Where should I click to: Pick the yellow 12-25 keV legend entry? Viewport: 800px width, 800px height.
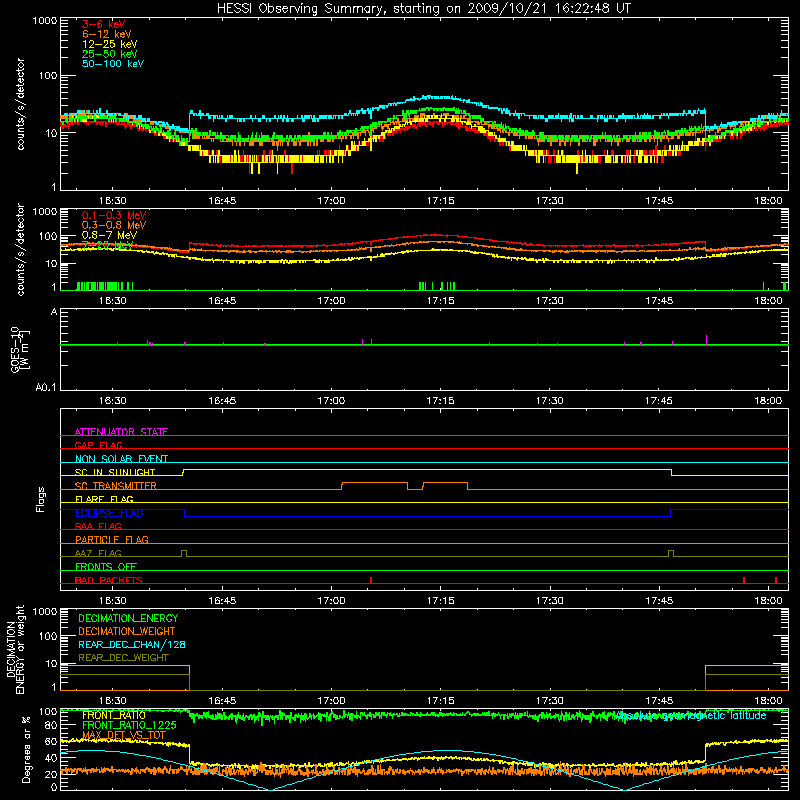[x=110, y=44]
